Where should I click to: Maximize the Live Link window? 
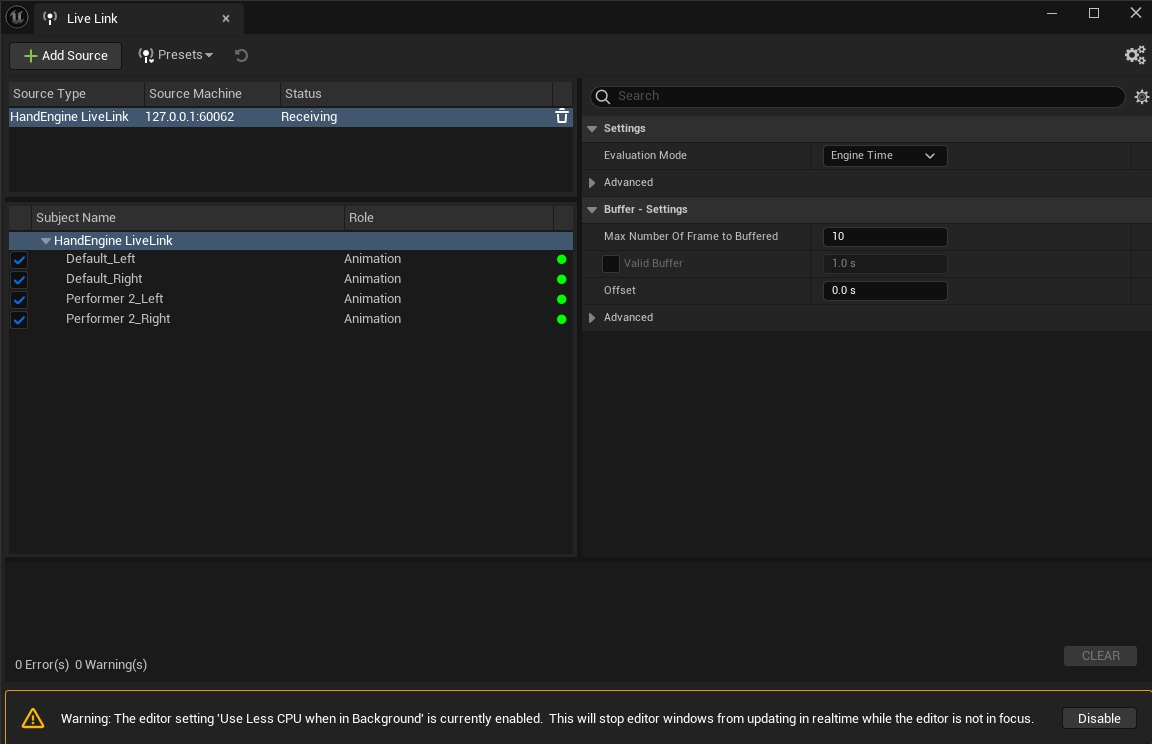point(1093,13)
